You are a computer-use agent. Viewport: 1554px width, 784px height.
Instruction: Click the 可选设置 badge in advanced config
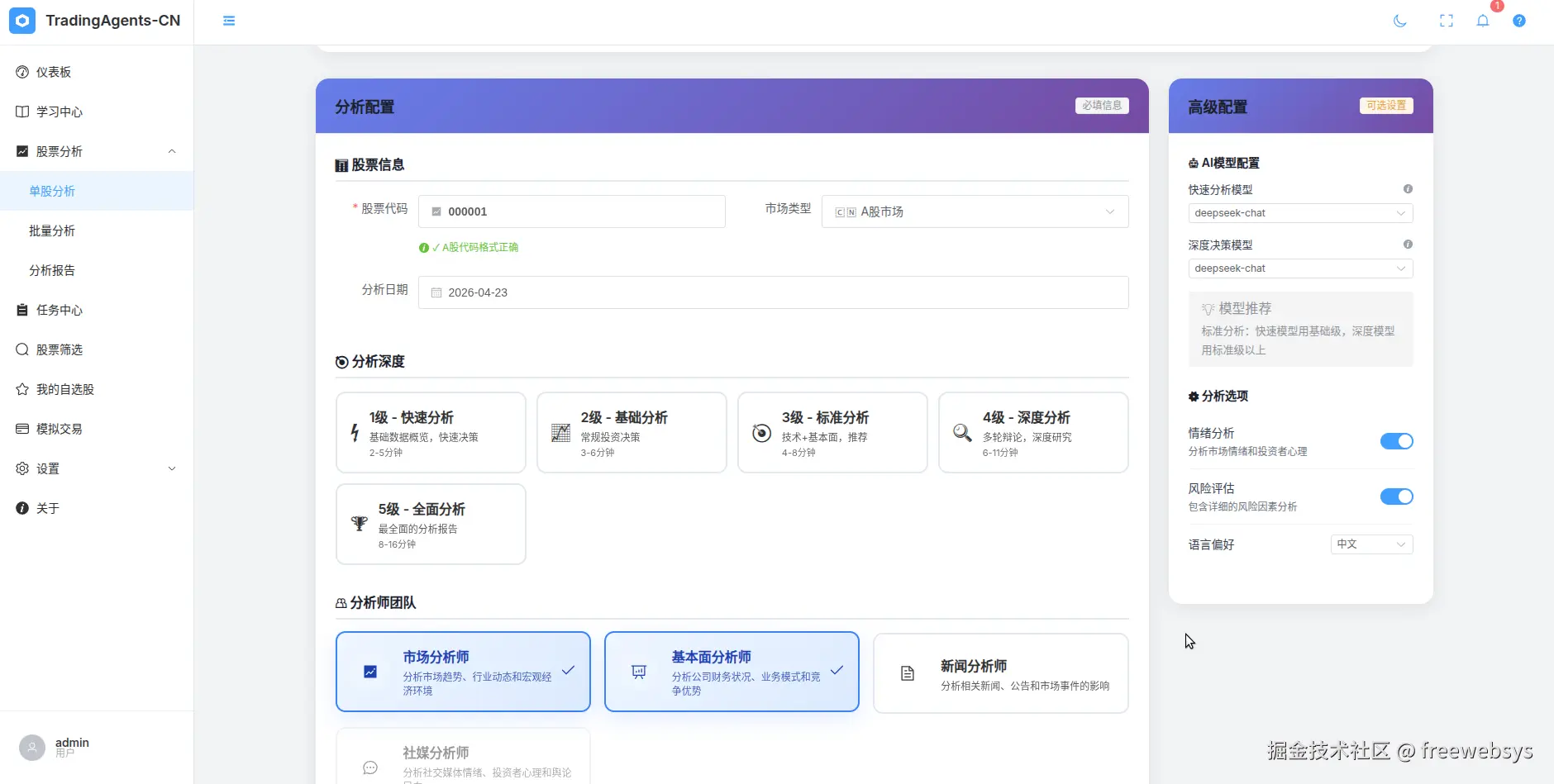click(x=1385, y=106)
